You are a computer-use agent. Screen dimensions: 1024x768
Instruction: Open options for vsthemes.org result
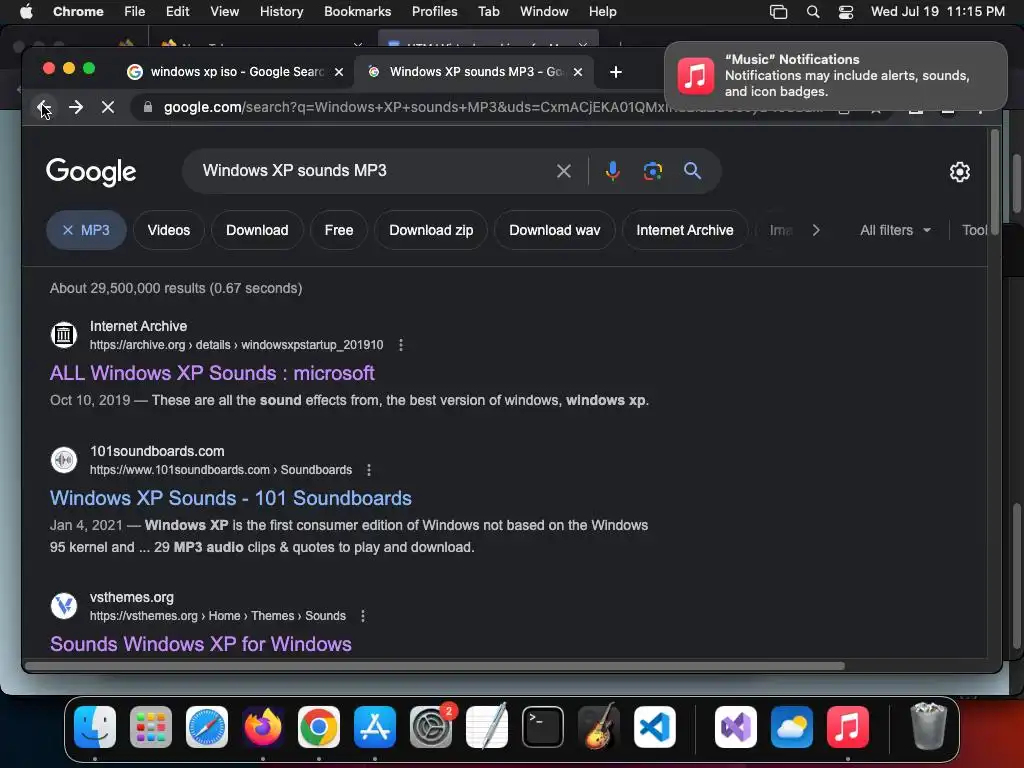point(363,616)
